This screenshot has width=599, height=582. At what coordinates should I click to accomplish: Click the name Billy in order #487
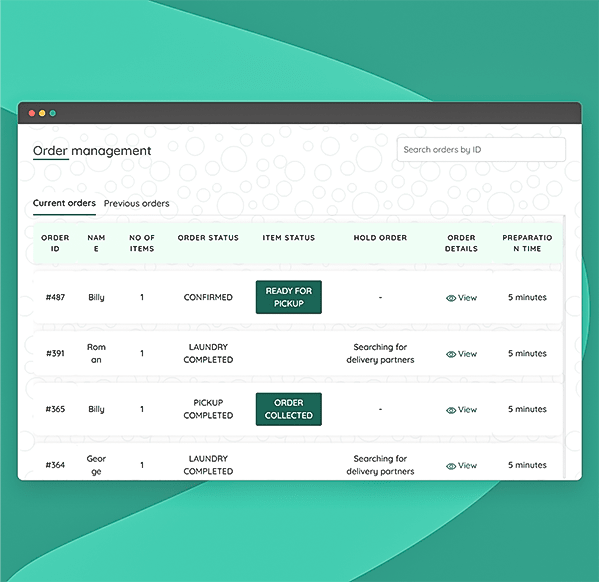point(96,297)
